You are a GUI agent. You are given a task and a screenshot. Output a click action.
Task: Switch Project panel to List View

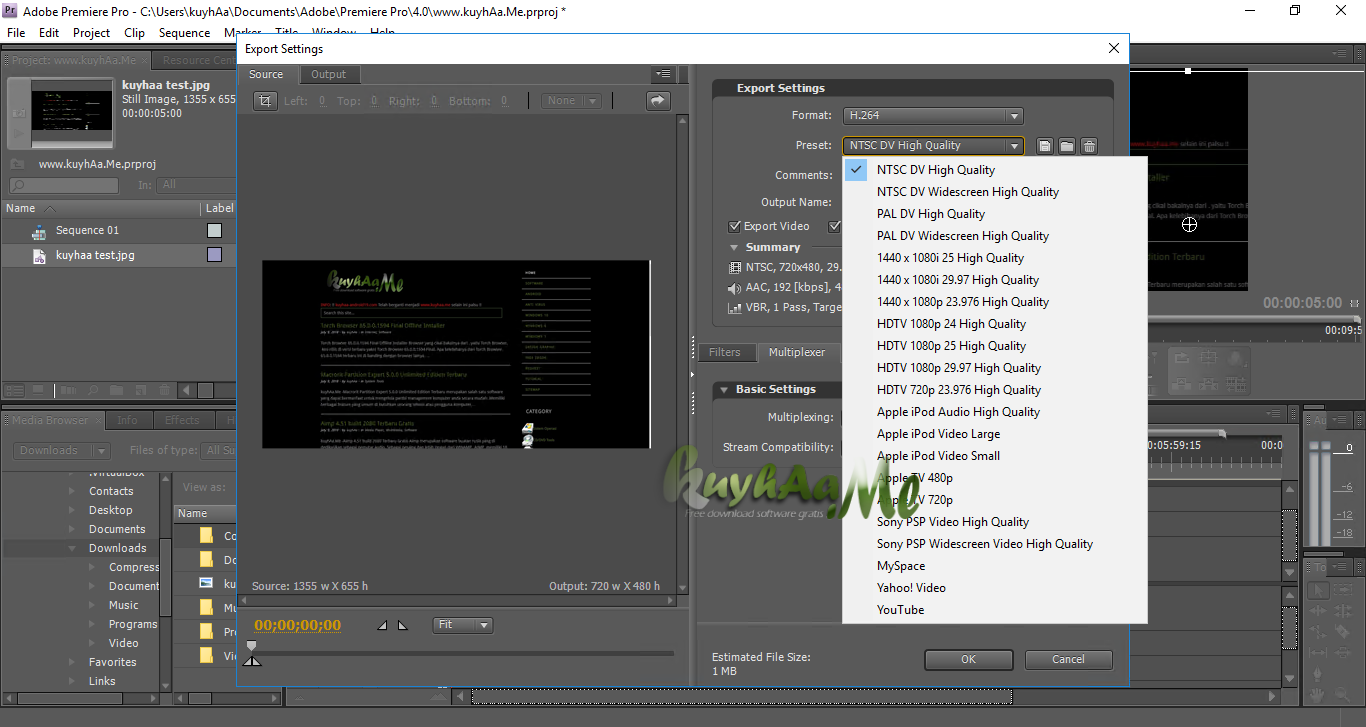[14, 390]
